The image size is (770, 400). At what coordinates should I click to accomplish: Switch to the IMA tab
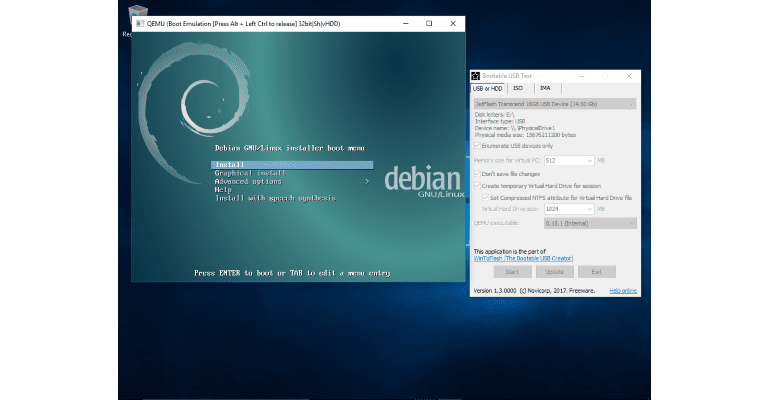click(545, 88)
